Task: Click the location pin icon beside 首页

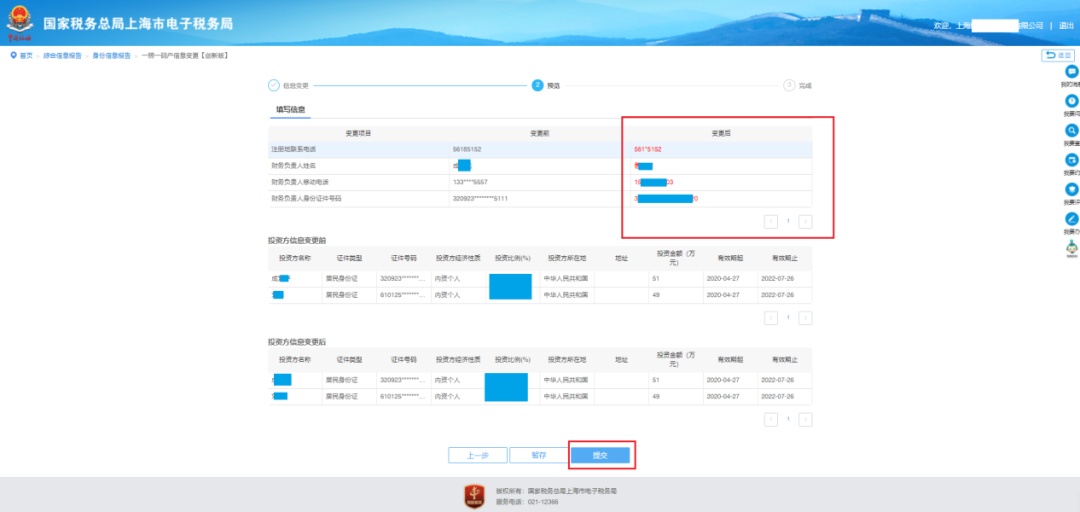Action: coord(13,56)
